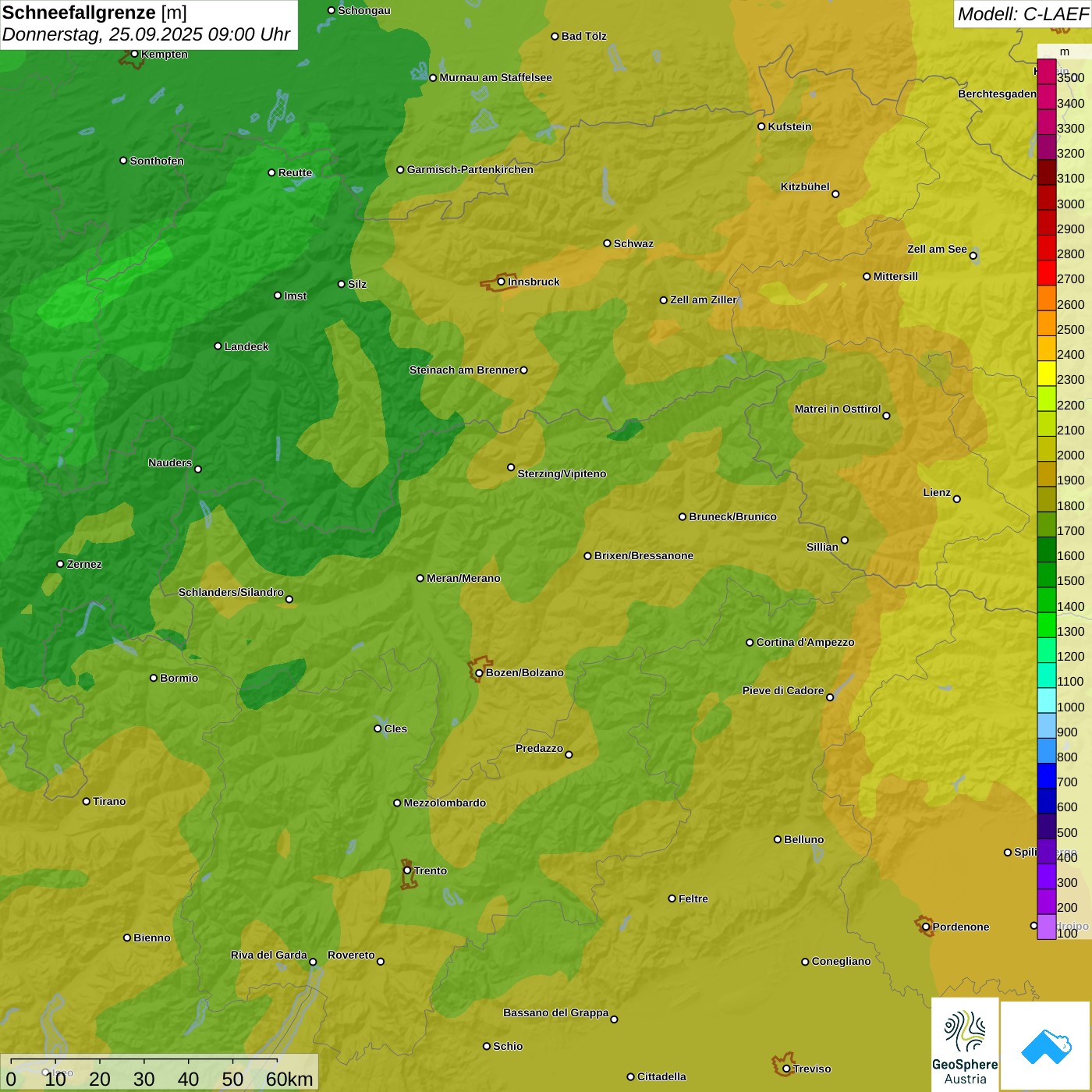
Task: Click the Cortina d'Ampezzo marker
Action: click(x=750, y=642)
